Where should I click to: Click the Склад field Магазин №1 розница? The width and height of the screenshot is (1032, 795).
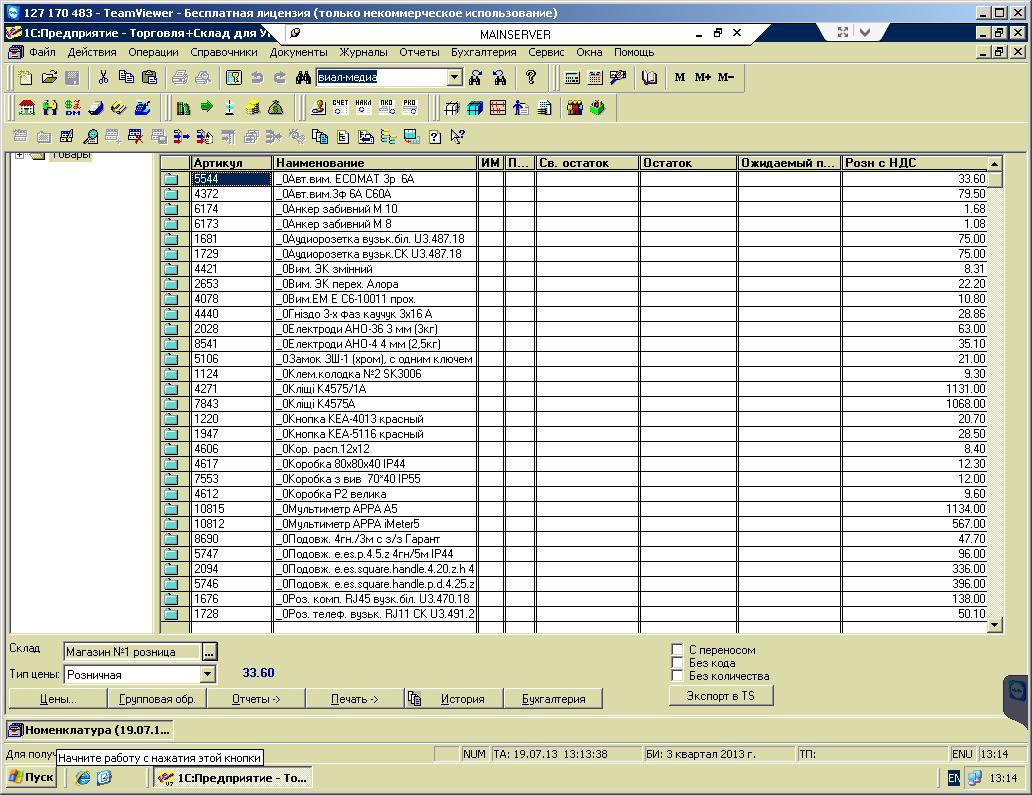pyautogui.click(x=132, y=652)
